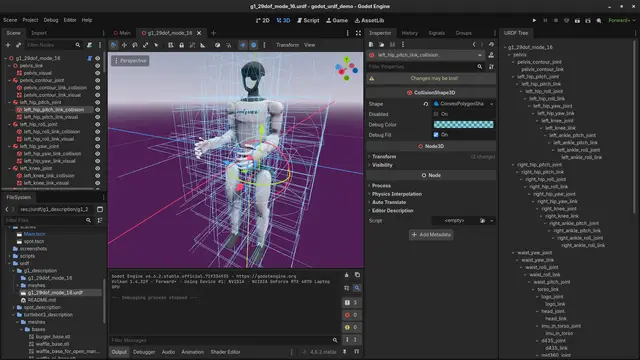This screenshot has width=640, height=360.
Task: Copy the Output log contents
Action: click(357, 275)
